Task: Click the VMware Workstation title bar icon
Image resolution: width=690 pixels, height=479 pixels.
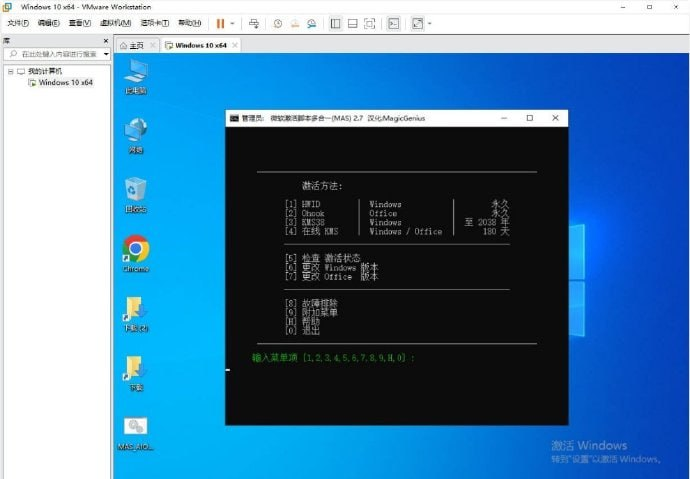Action: click(x=7, y=7)
